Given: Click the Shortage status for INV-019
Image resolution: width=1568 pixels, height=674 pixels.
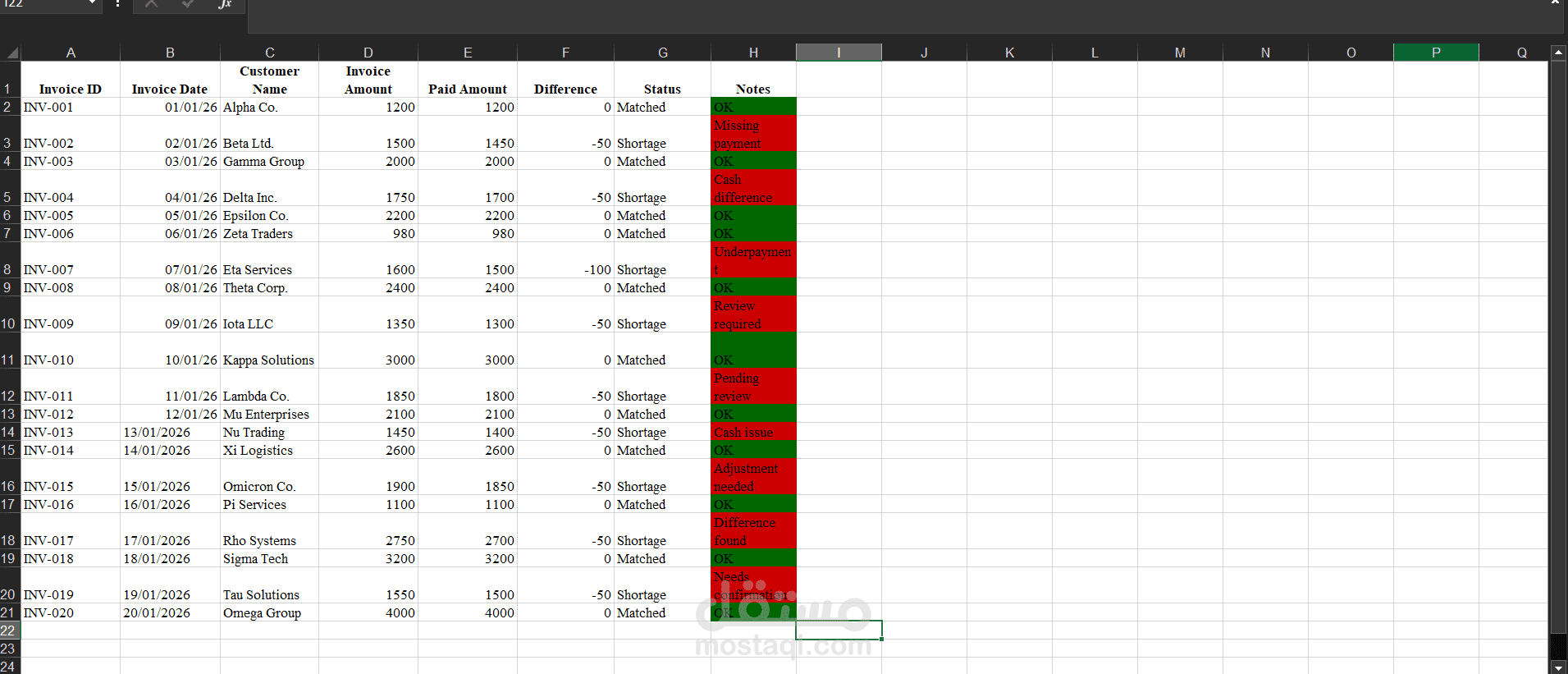Looking at the screenshot, I should tap(662, 585).
